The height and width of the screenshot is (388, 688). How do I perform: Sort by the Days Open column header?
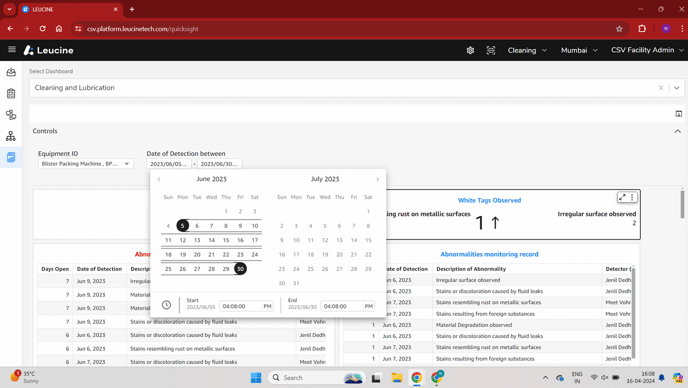[55, 269]
